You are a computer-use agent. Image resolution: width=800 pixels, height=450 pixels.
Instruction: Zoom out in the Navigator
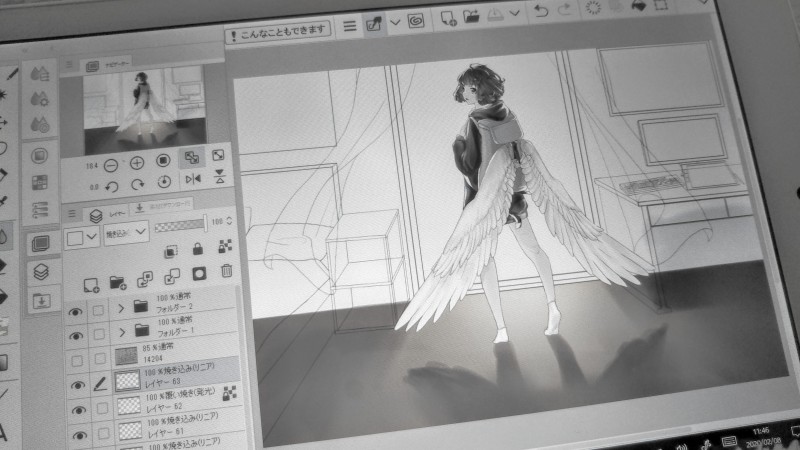111,165
